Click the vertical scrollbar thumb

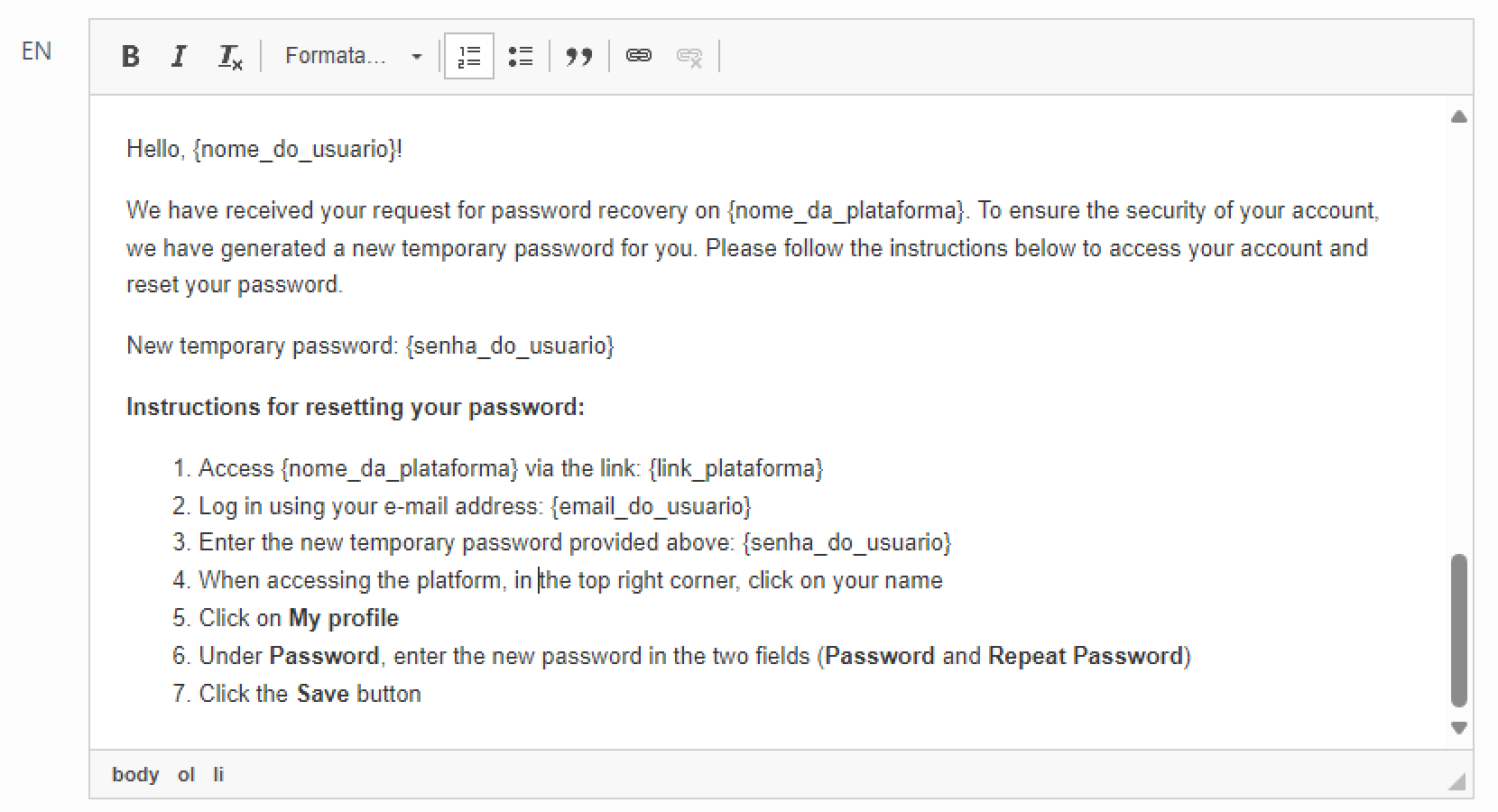(1458, 630)
